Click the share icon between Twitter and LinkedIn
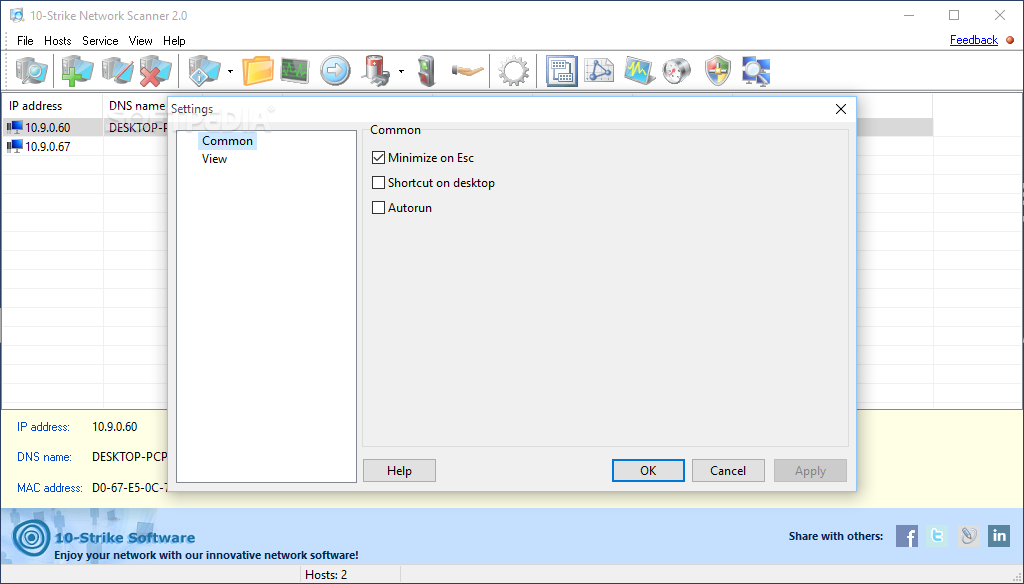The image size is (1024, 584). (x=968, y=536)
